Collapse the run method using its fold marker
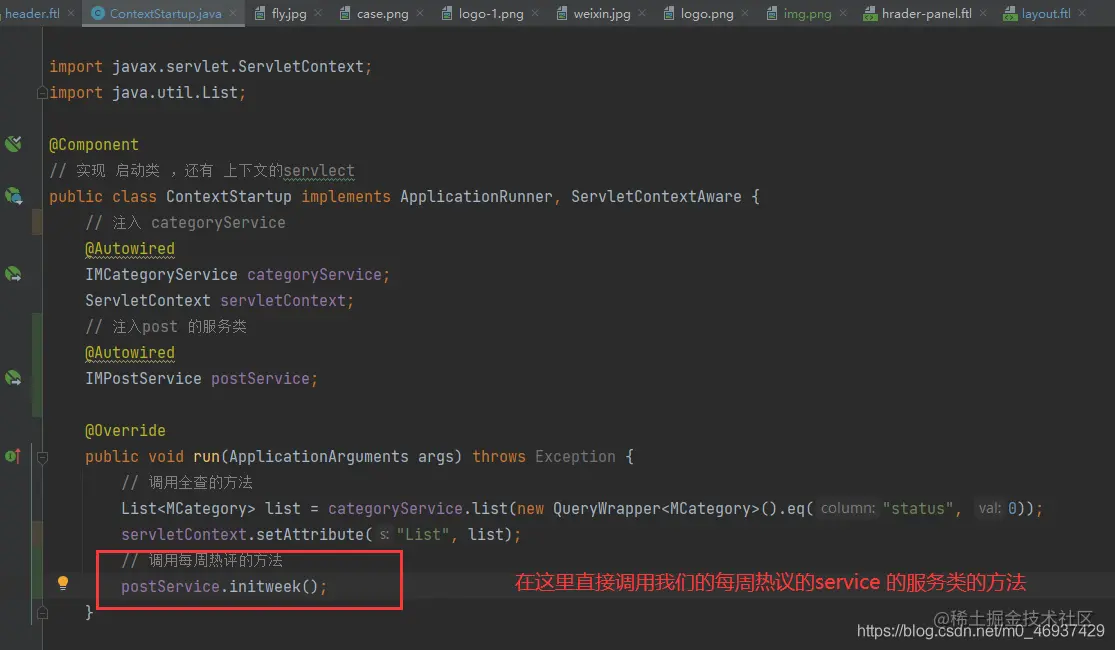1115x650 pixels. pyautogui.click(x=42, y=457)
